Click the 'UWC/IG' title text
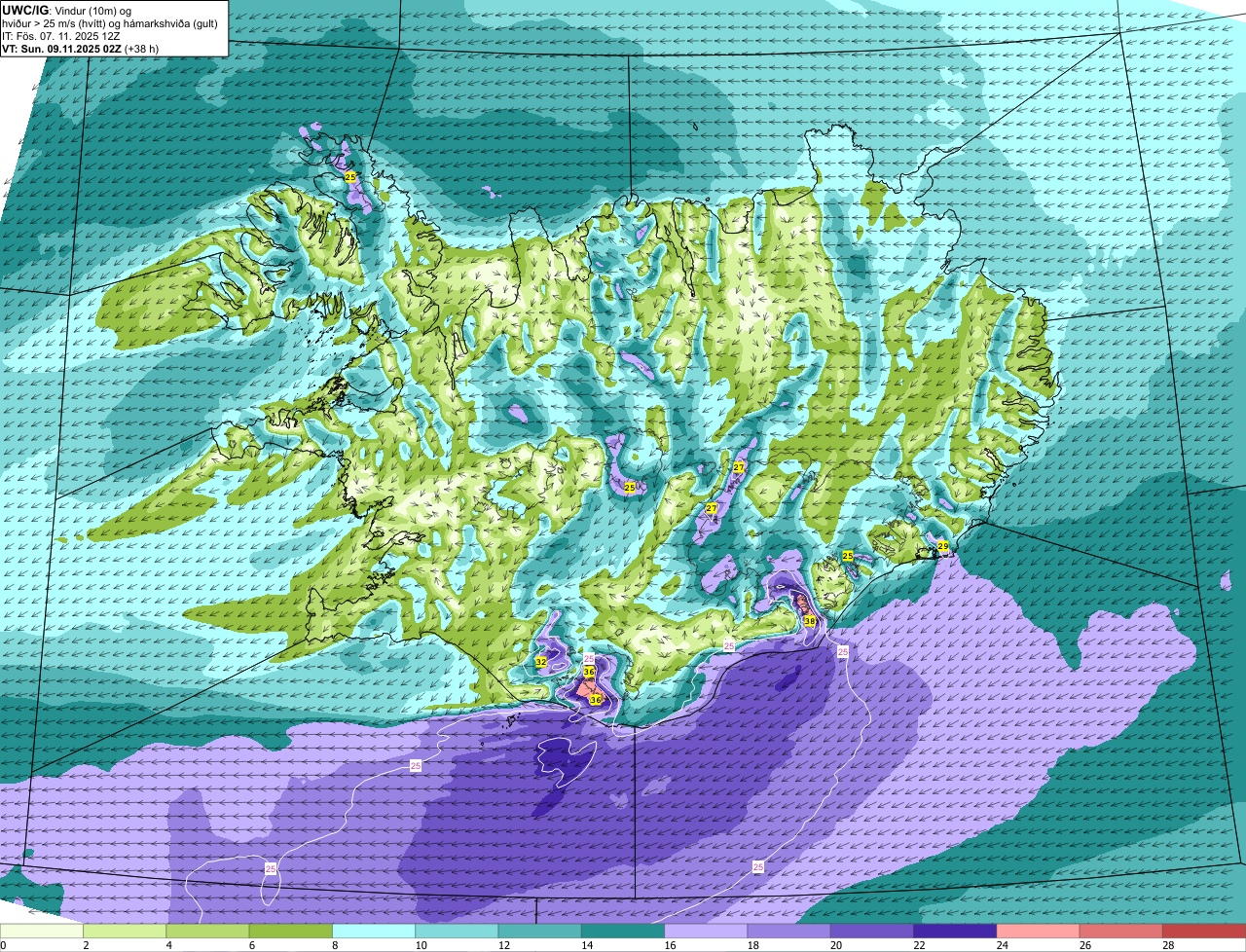 tap(25, 10)
